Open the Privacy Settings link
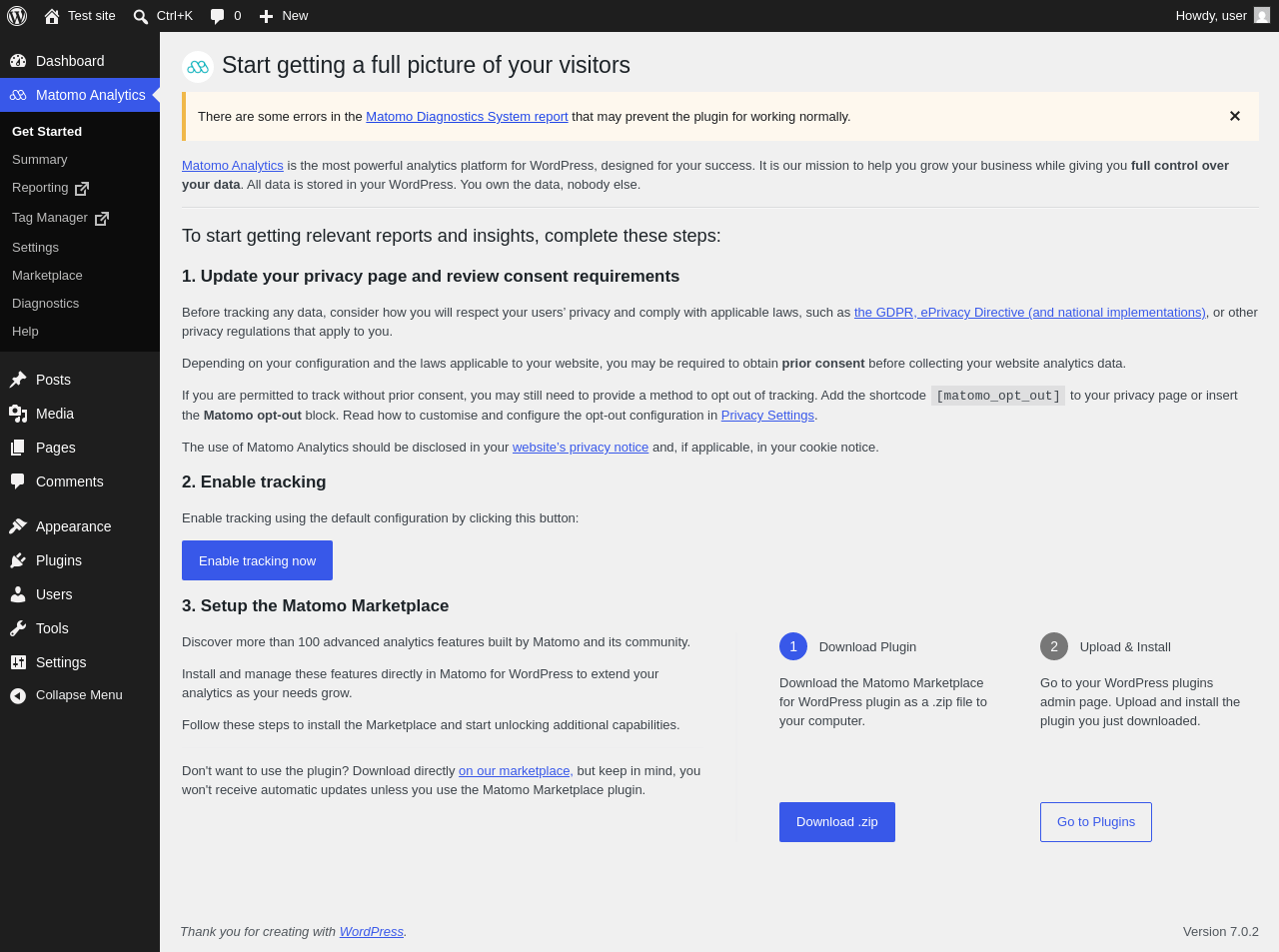This screenshot has height=952, width=1279. click(767, 416)
